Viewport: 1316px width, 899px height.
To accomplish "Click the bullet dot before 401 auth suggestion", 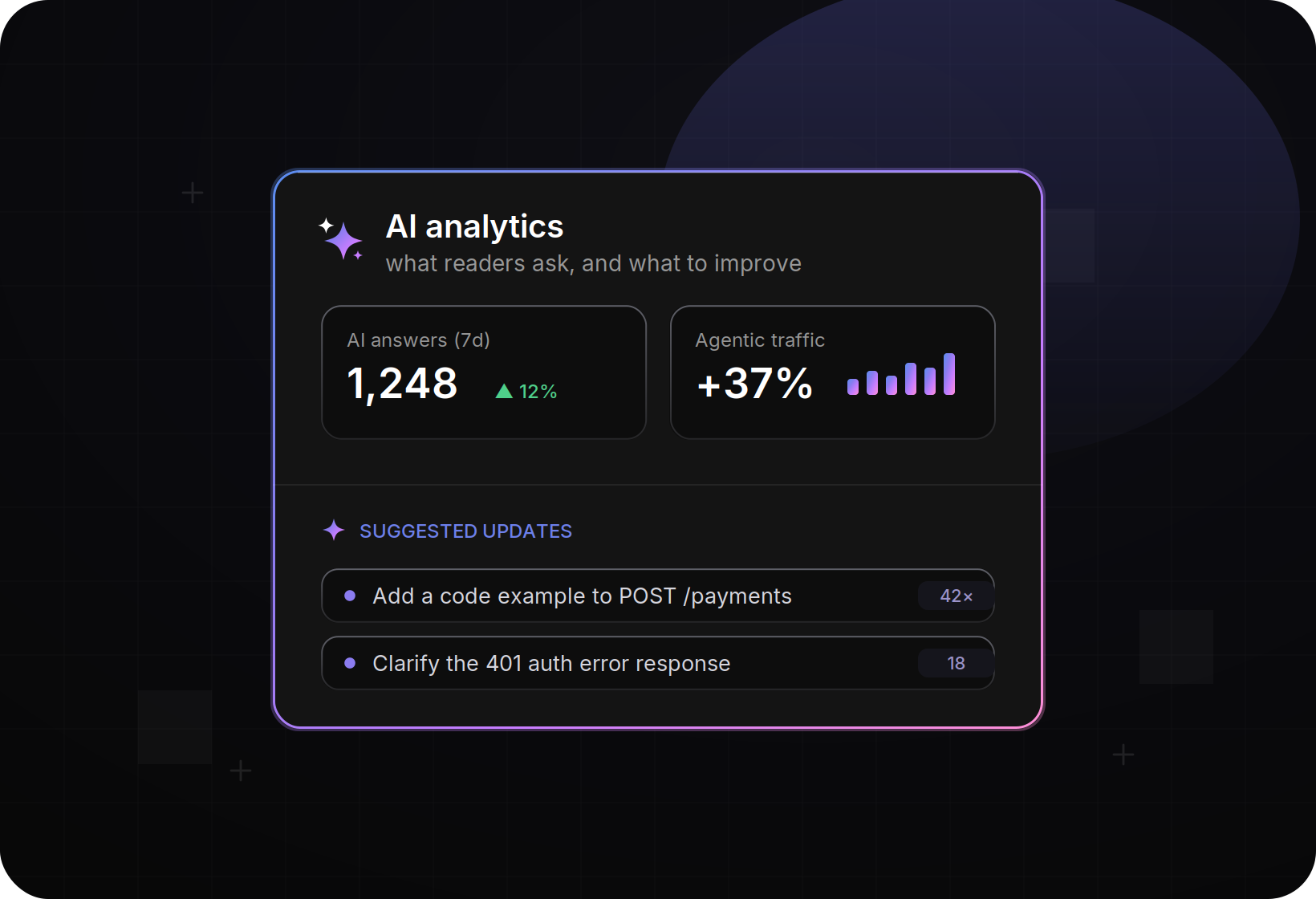I will click(350, 663).
